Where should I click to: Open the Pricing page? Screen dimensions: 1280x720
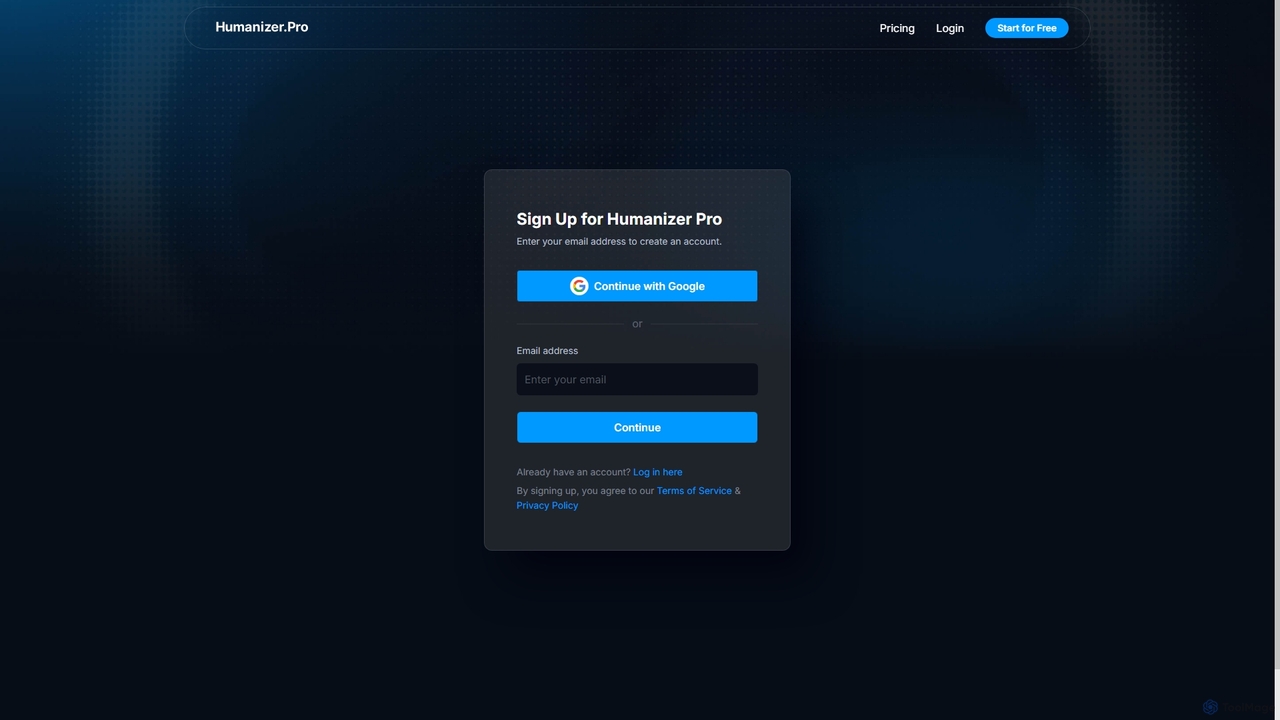click(x=897, y=28)
